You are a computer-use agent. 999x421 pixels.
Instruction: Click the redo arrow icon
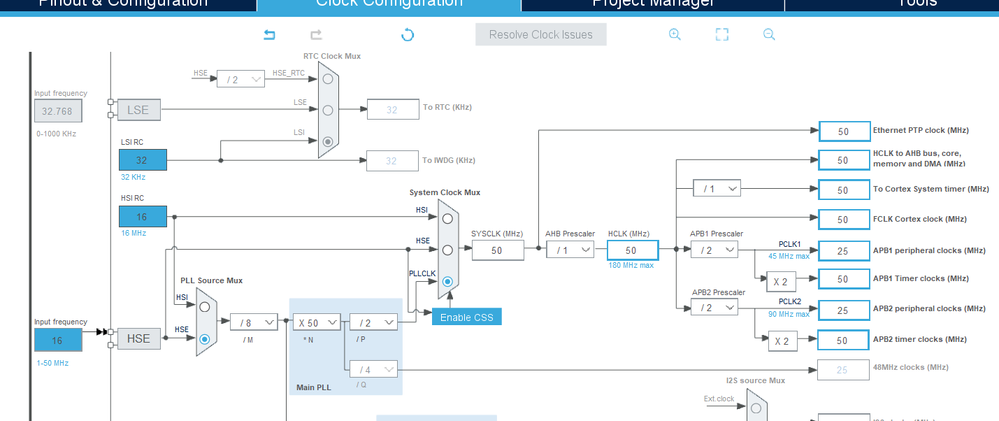[315, 34]
